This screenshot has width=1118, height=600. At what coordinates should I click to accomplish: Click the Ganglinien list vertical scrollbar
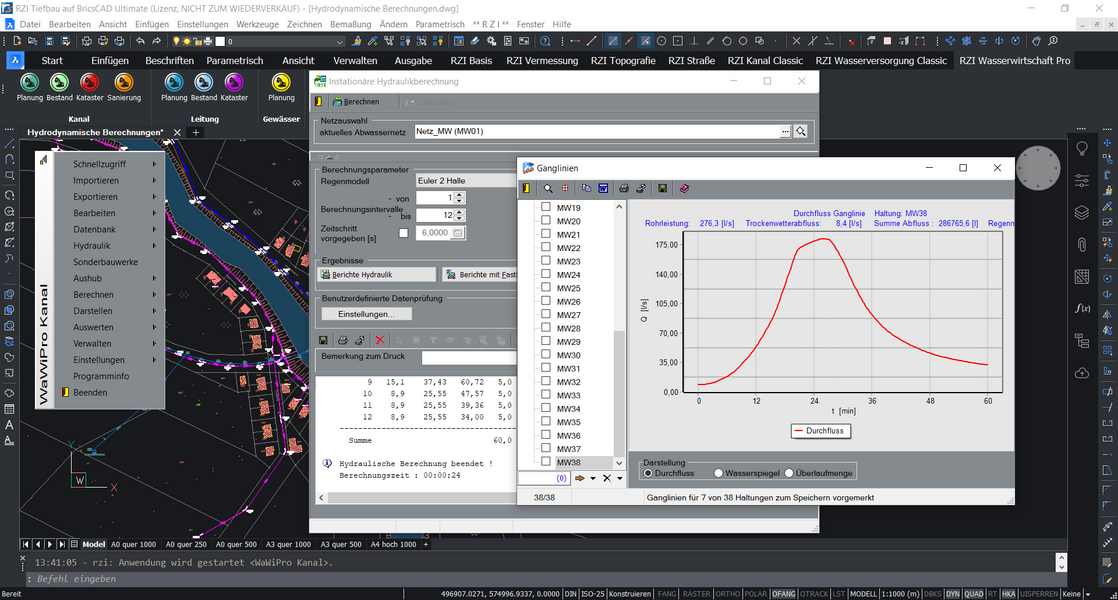click(619, 335)
